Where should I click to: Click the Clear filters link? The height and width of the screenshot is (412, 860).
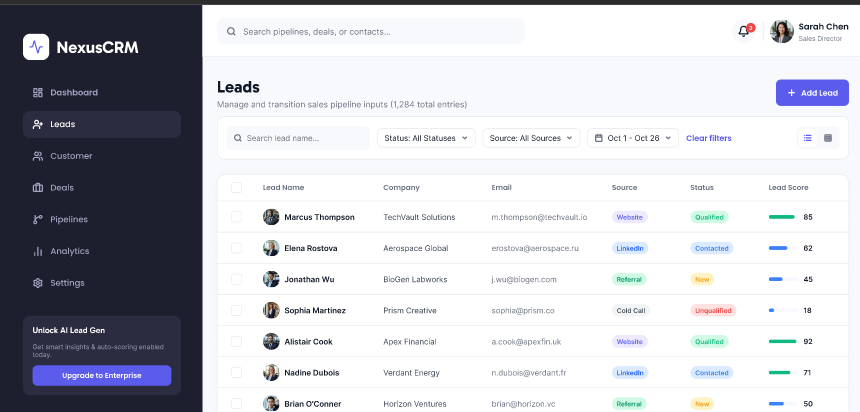click(709, 138)
